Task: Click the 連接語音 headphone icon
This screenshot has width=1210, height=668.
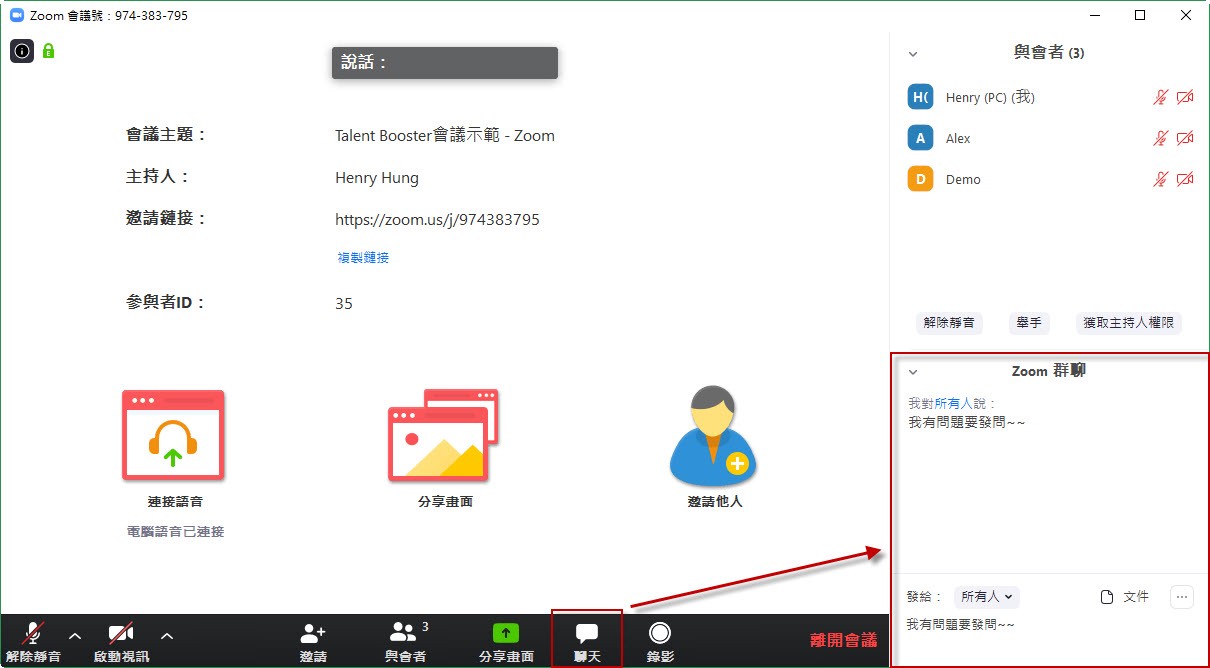Action: (174, 434)
